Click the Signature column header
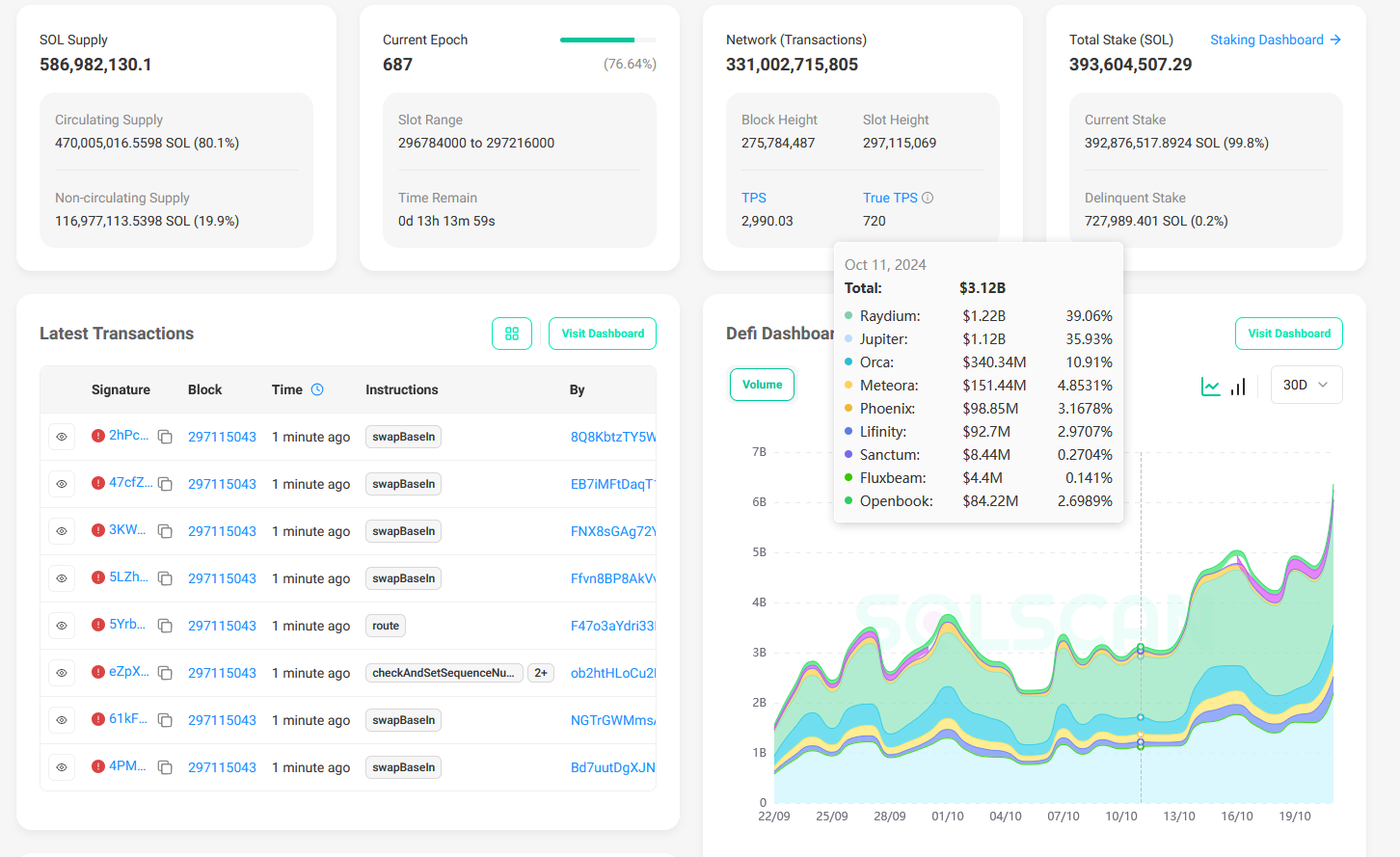 121,389
